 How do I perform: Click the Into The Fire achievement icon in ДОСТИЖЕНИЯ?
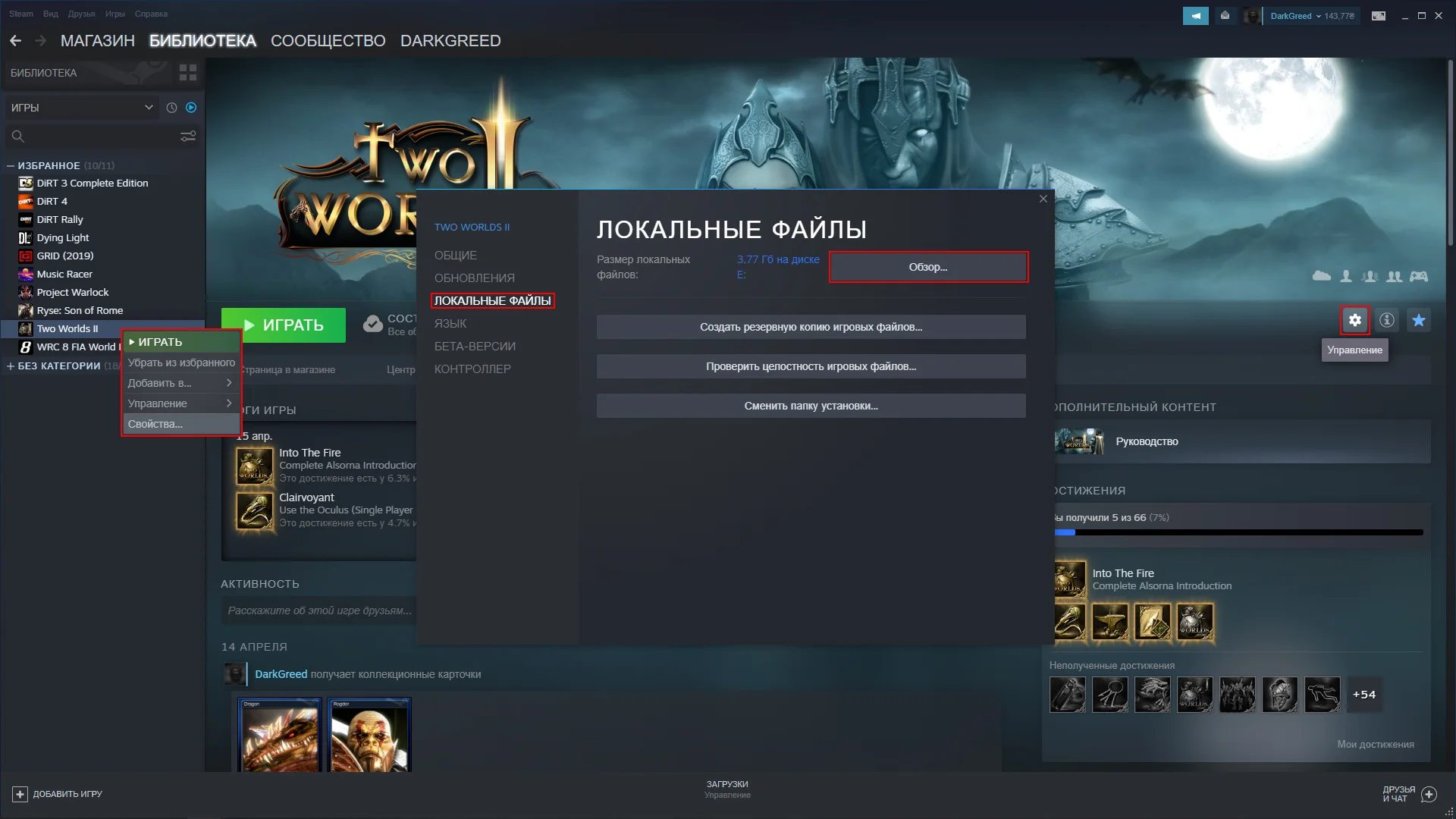pyautogui.click(x=1070, y=579)
